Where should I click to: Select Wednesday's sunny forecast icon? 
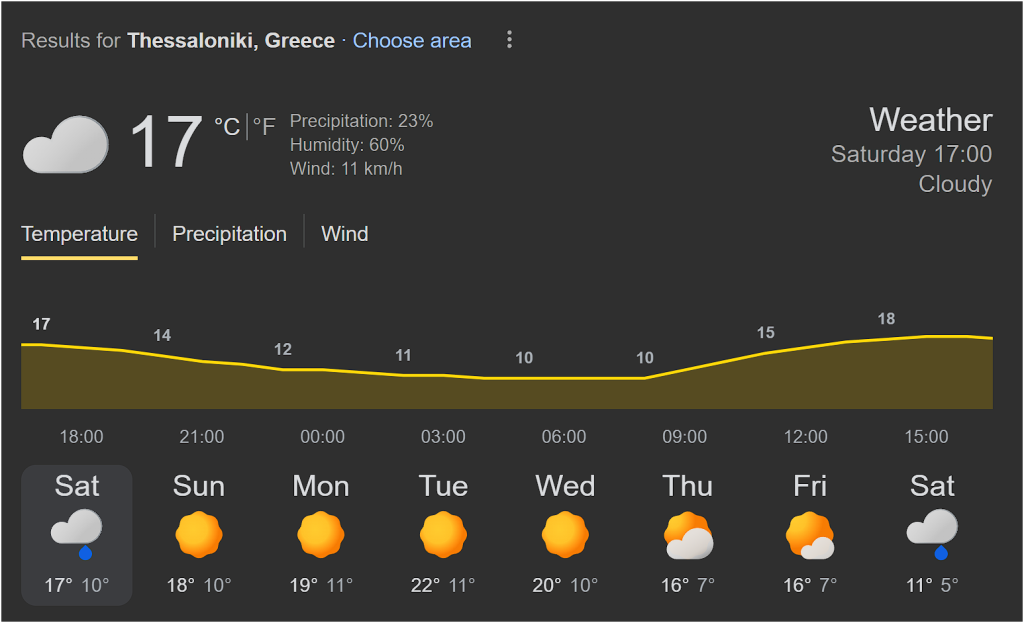565,535
